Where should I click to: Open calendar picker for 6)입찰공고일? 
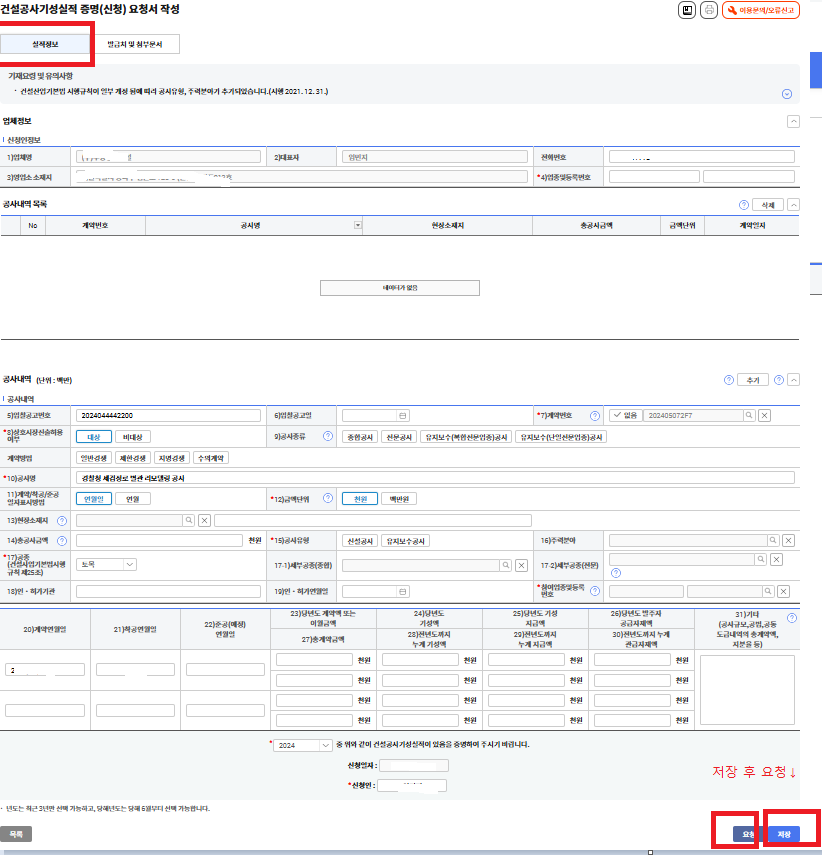click(403, 416)
